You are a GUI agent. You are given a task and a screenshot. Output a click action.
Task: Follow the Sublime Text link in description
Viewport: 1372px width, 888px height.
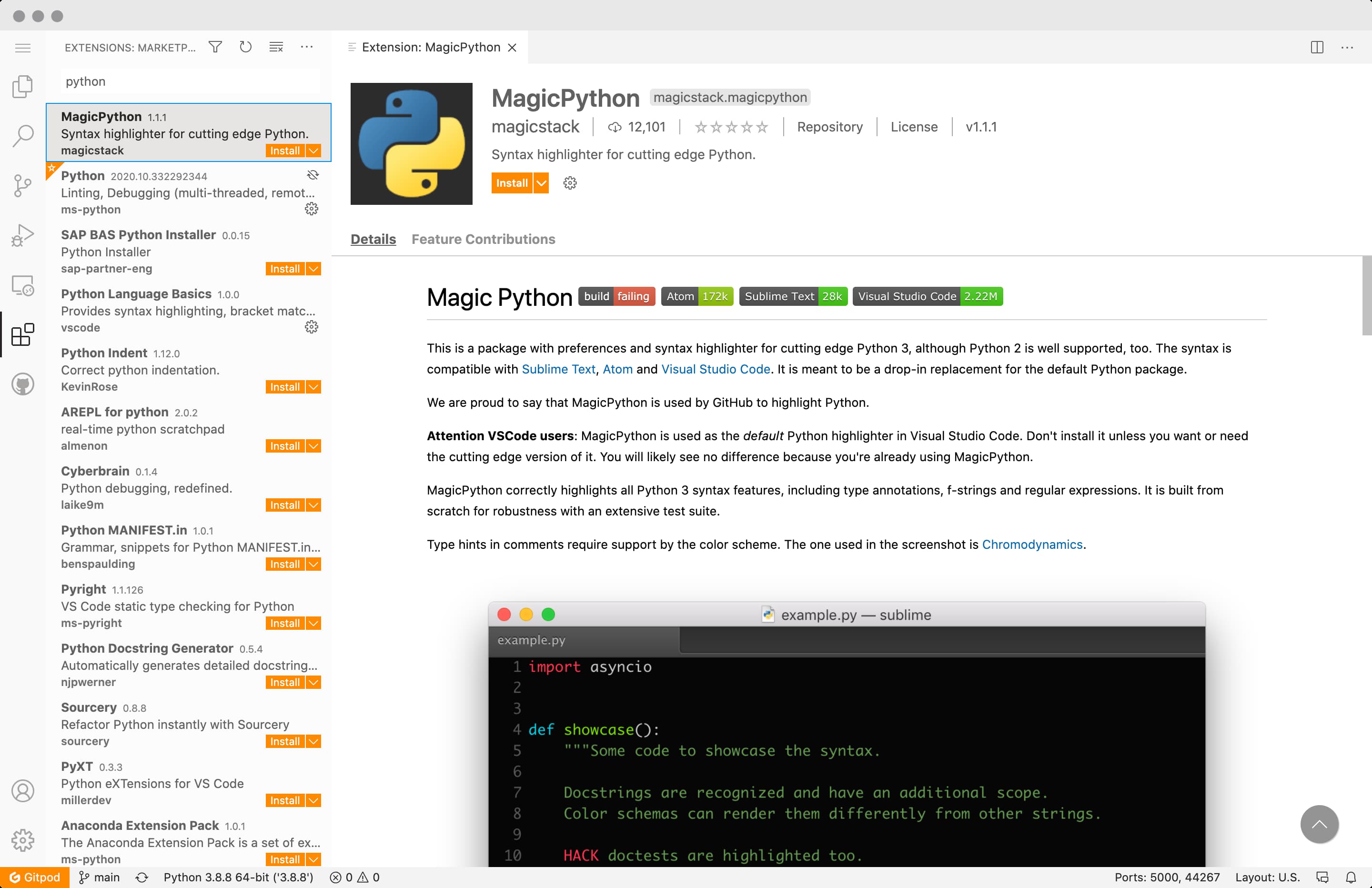(558, 369)
